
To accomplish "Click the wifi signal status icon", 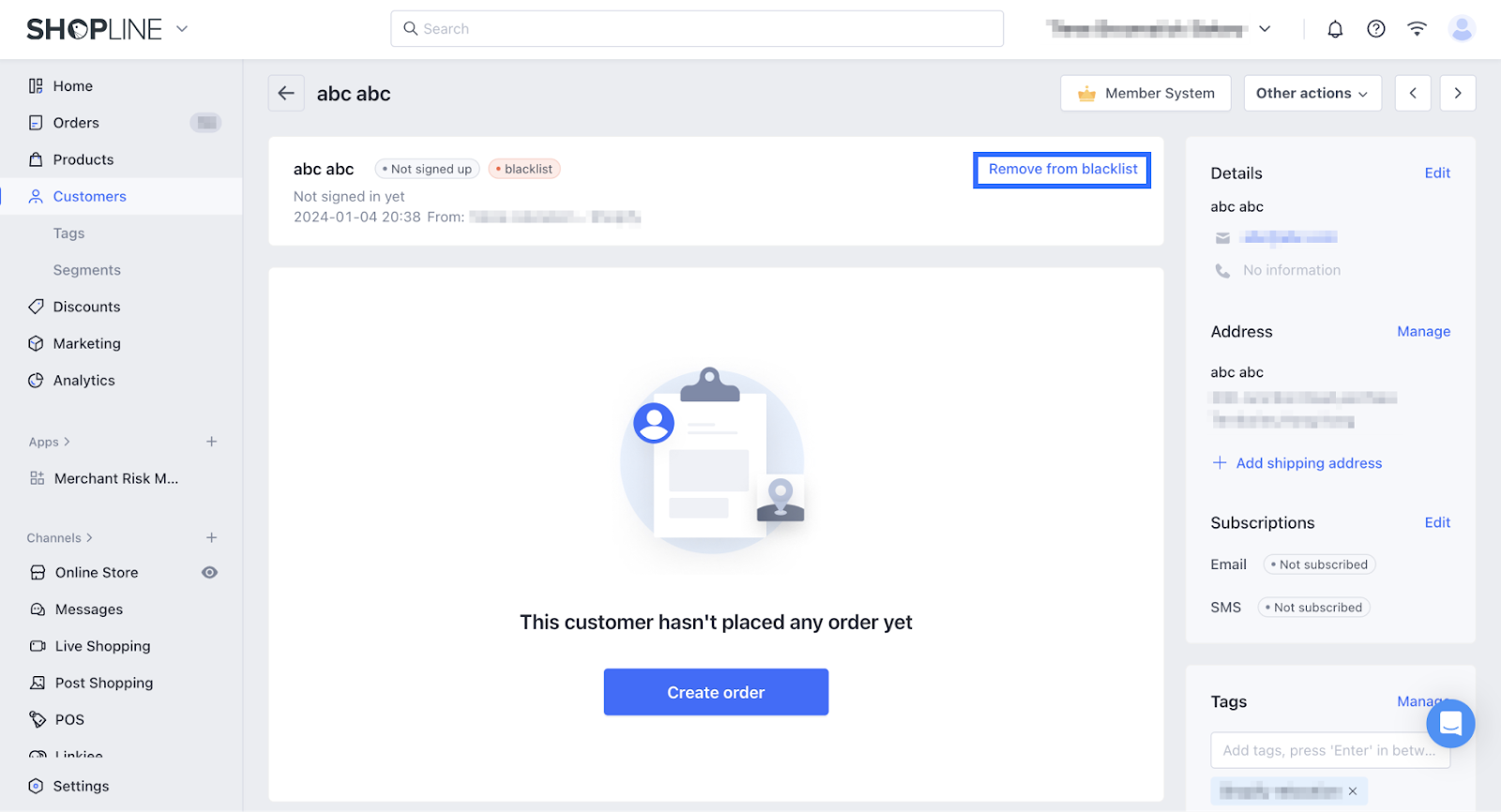I will coord(1417,29).
